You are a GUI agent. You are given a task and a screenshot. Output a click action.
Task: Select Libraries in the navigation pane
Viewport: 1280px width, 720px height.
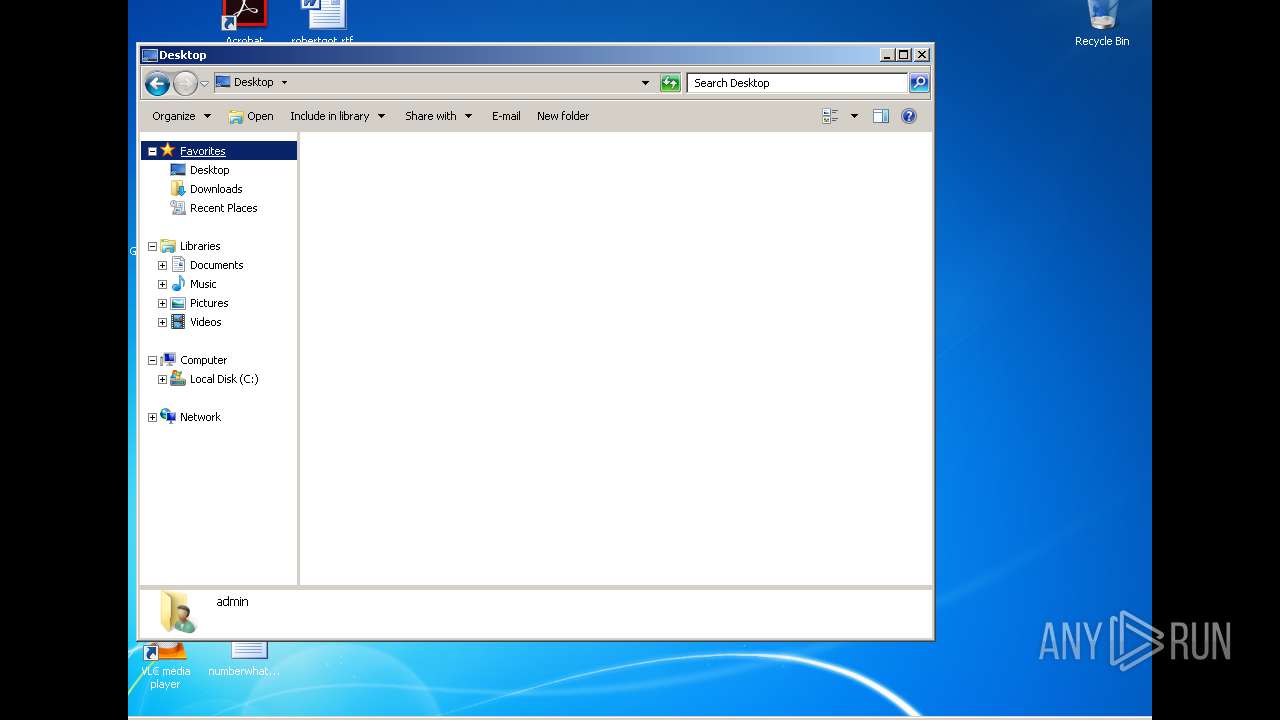tap(200, 246)
